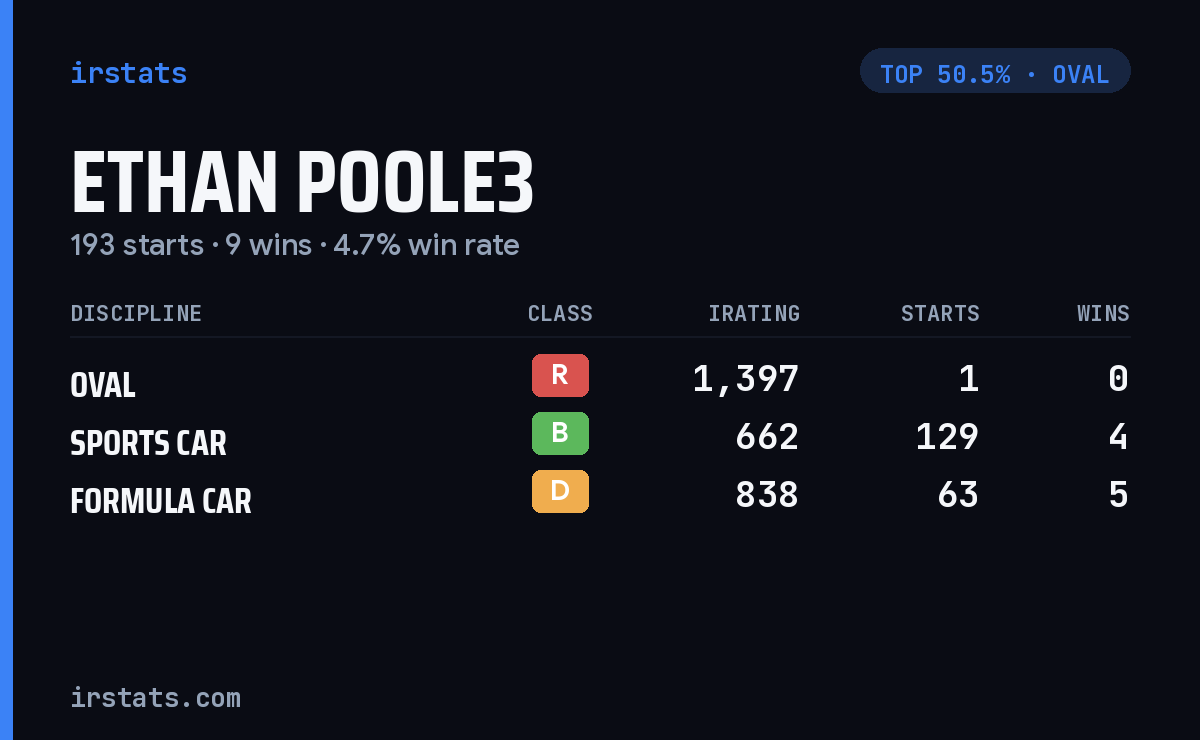The width and height of the screenshot is (1200, 740).
Task: Click the red R class badge
Action: [560, 375]
